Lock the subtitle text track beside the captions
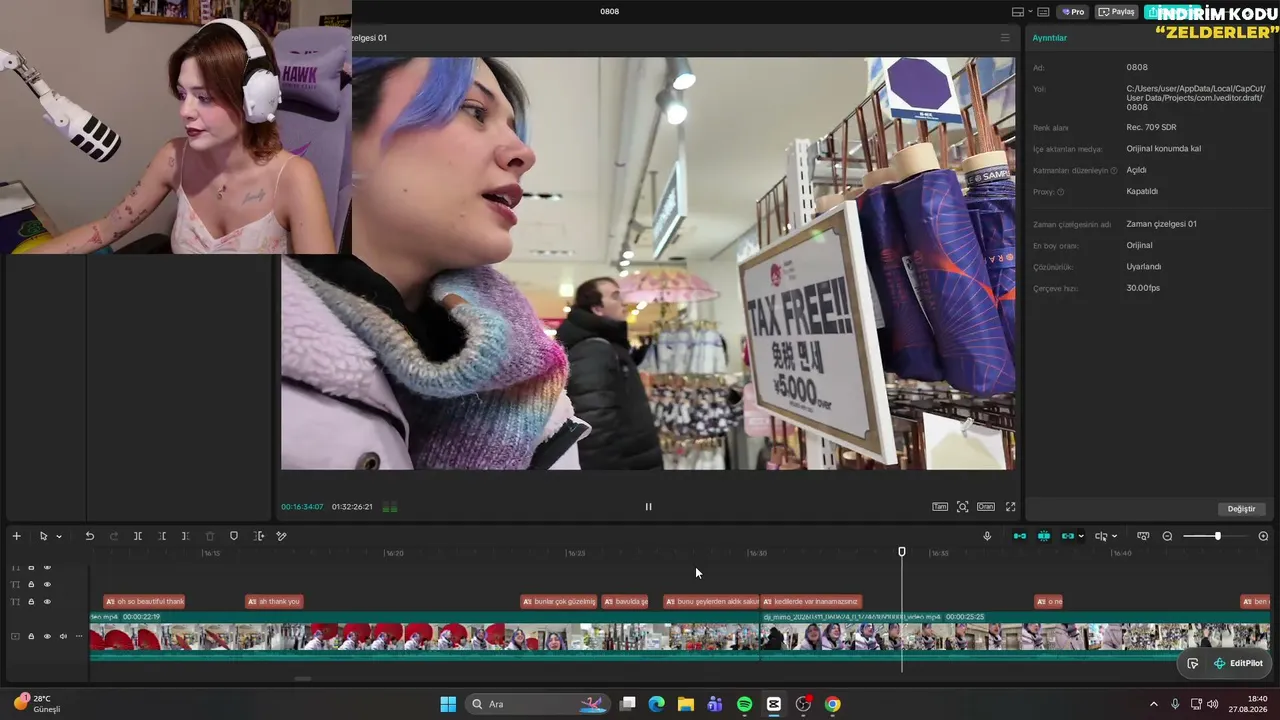1280x720 pixels. pyautogui.click(x=31, y=601)
